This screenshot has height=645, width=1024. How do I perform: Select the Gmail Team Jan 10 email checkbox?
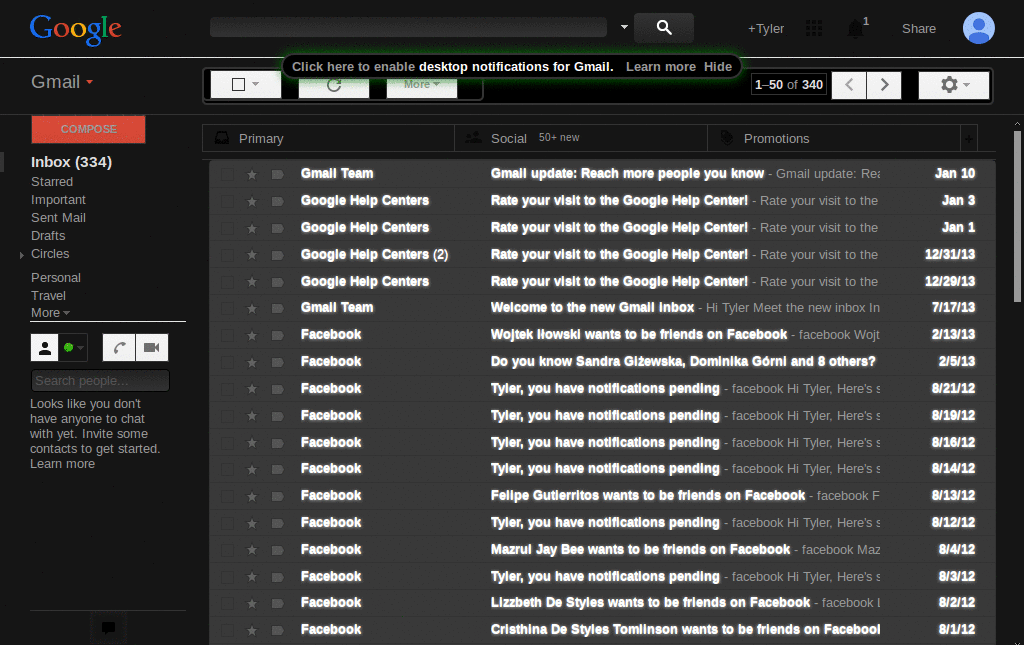click(x=227, y=174)
